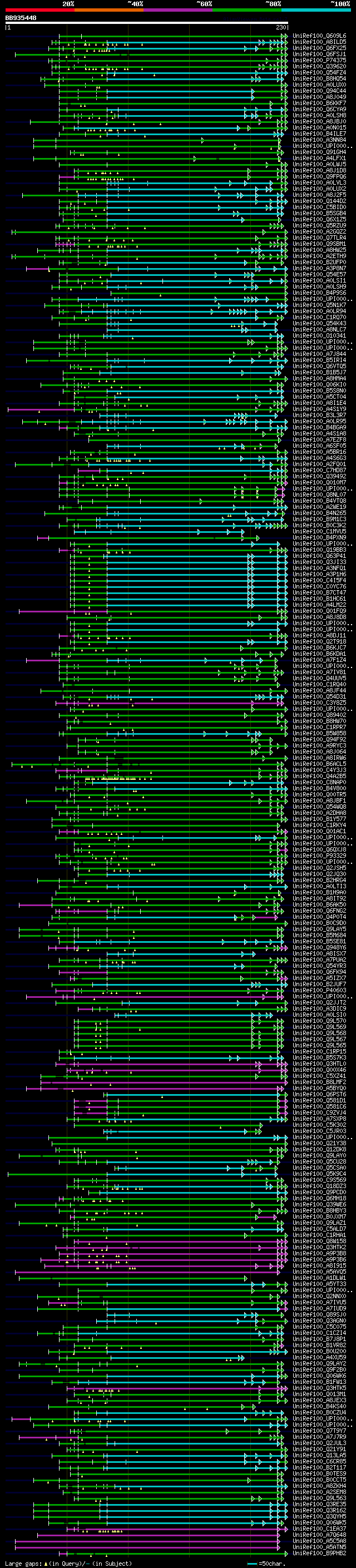
Task: Select hit UniRef100_A8ILD5
Action: [x=319, y=42]
